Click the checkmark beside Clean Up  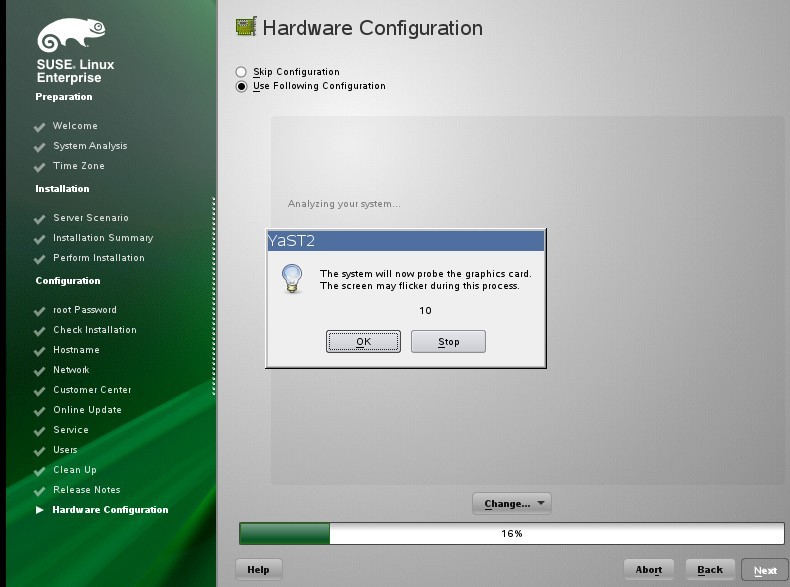(39, 471)
